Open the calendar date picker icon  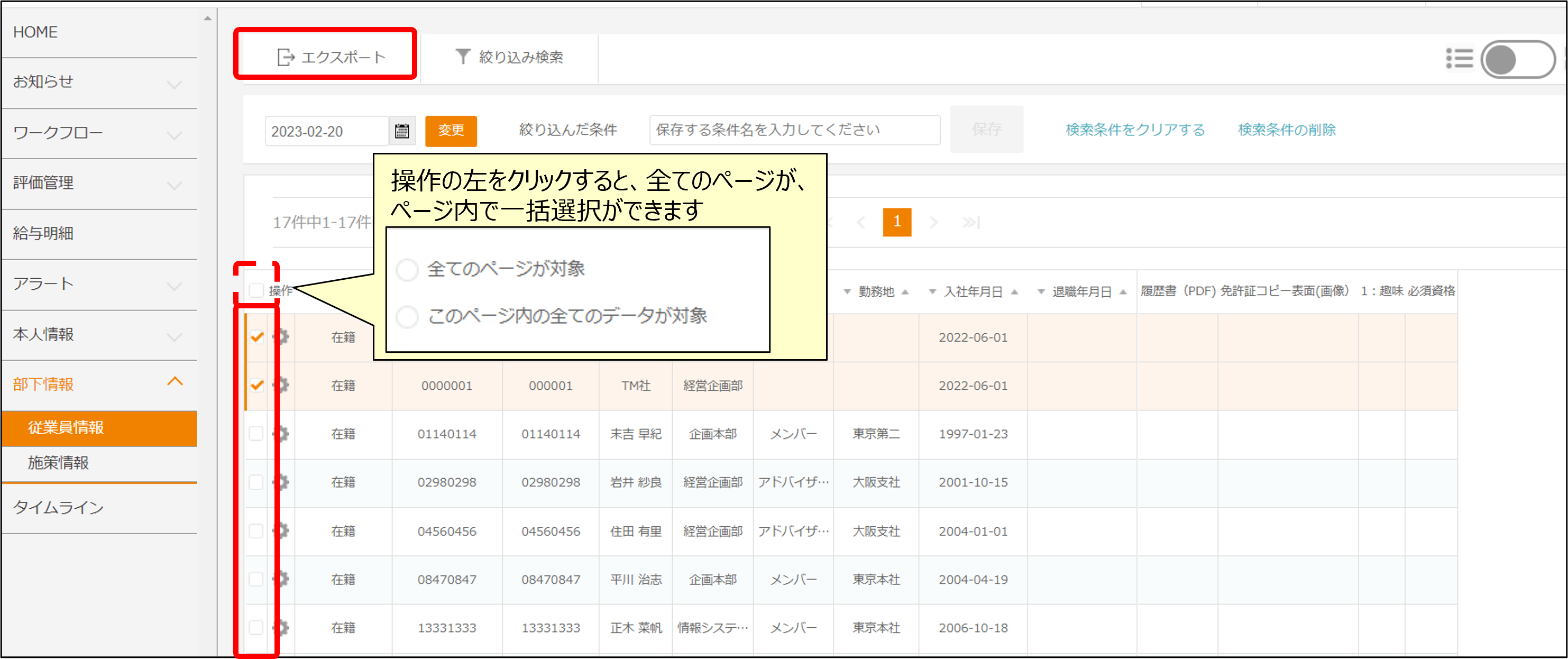tap(402, 131)
